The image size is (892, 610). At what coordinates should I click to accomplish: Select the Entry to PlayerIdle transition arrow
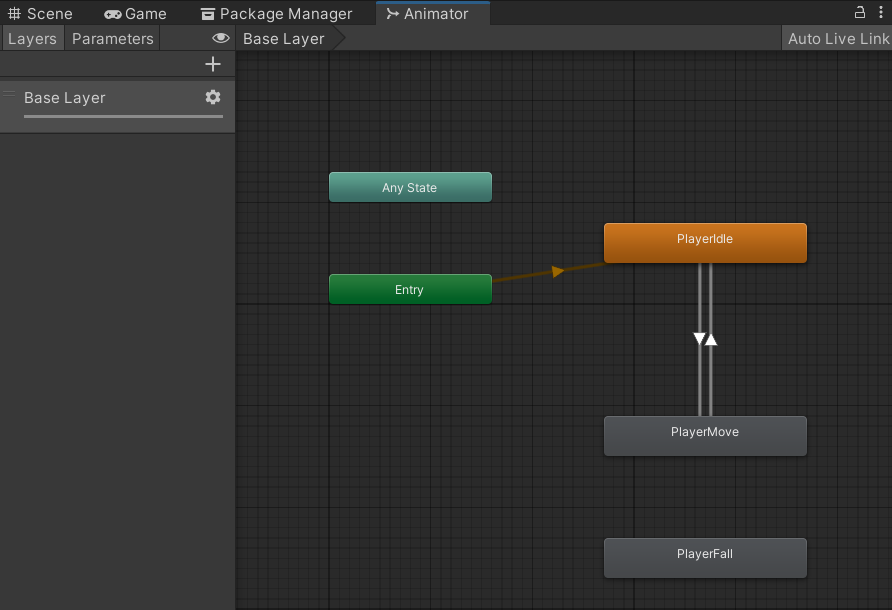click(x=557, y=271)
